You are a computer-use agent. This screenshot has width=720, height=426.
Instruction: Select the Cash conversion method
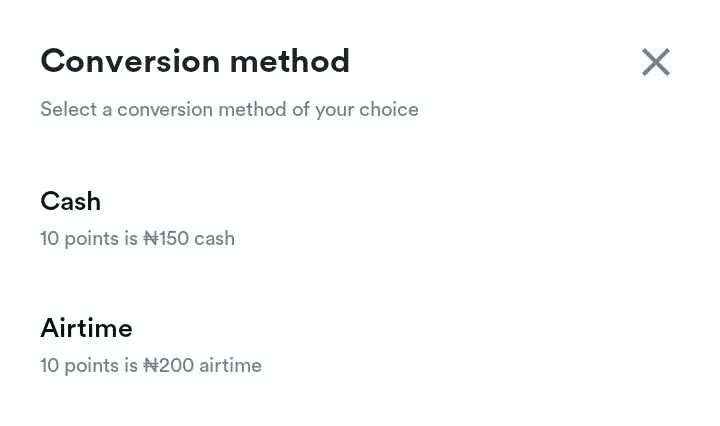(71, 202)
